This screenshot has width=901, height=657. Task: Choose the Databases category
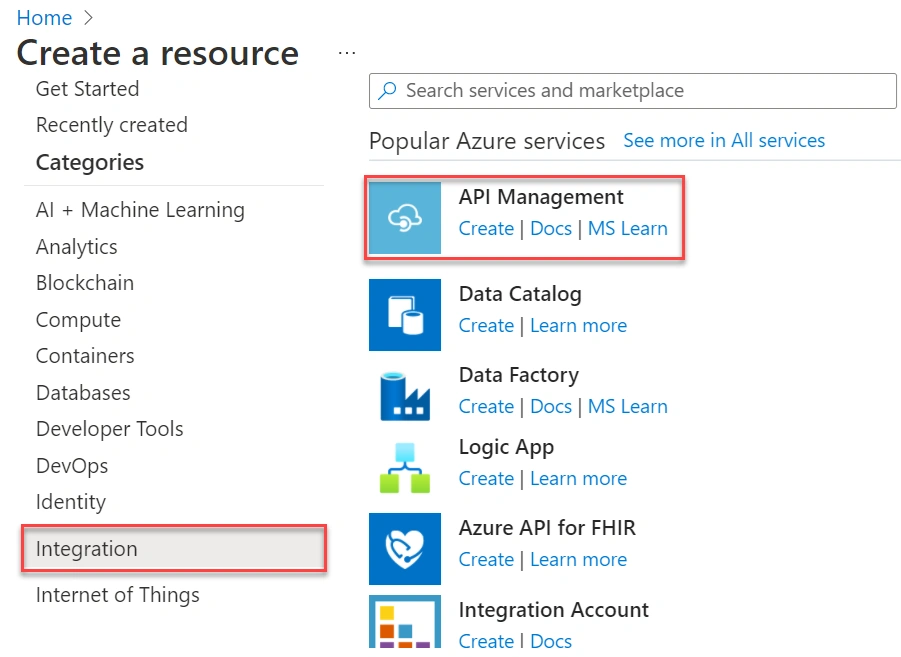(x=83, y=393)
